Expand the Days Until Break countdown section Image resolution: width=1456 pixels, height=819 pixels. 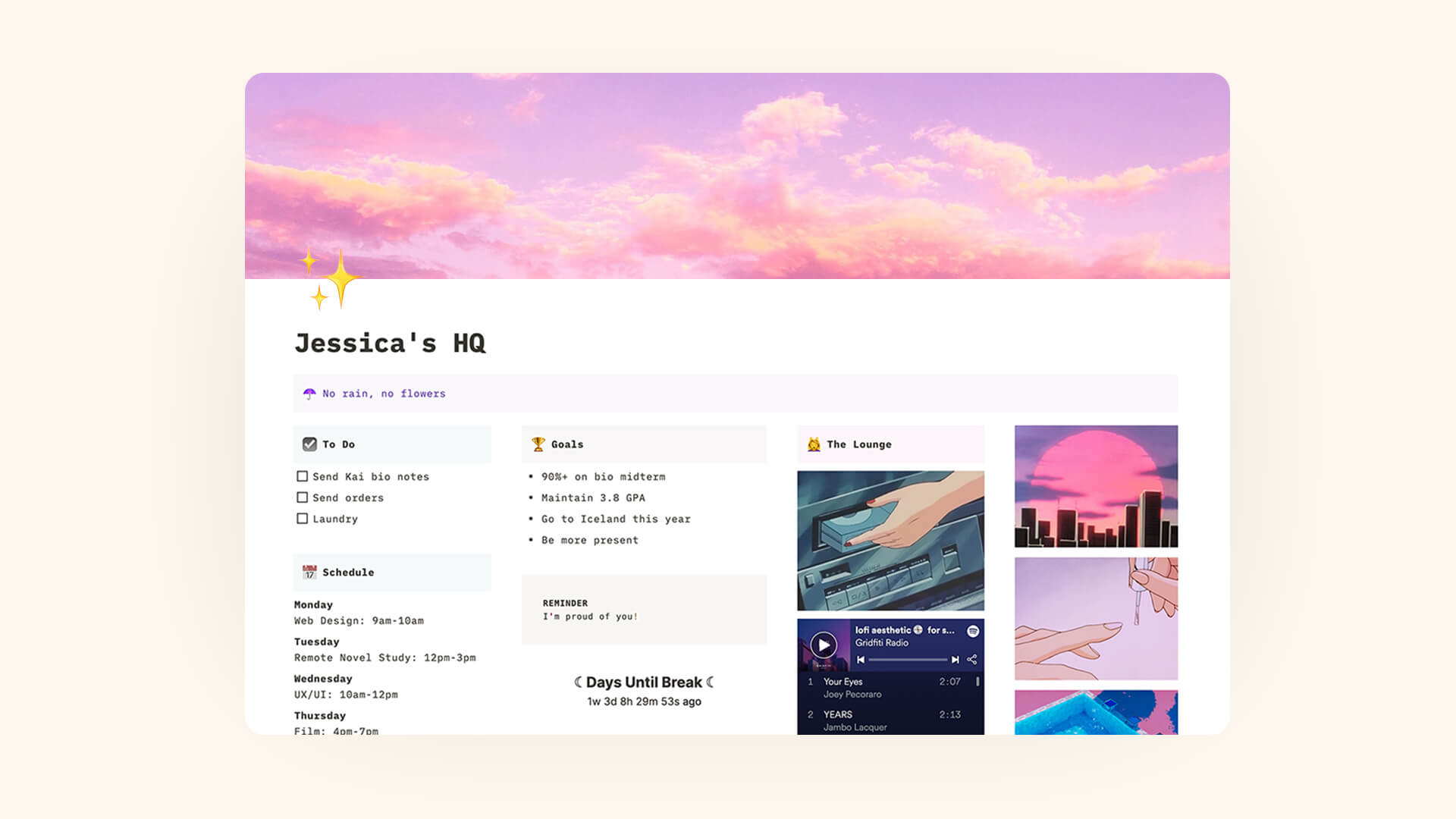643,682
